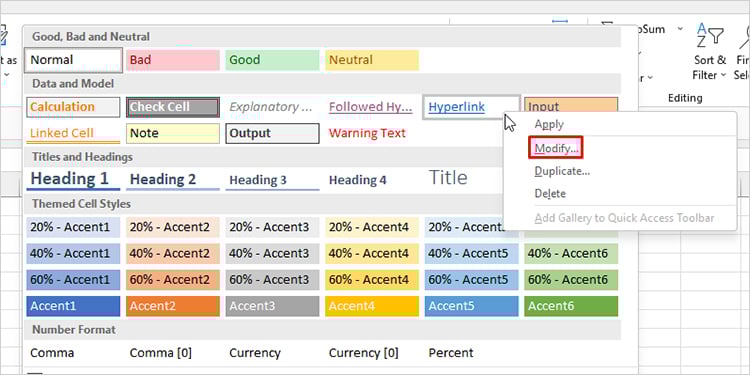Apply the 40% - Accent5 style
This screenshot has height=375, width=750.
(x=472, y=254)
